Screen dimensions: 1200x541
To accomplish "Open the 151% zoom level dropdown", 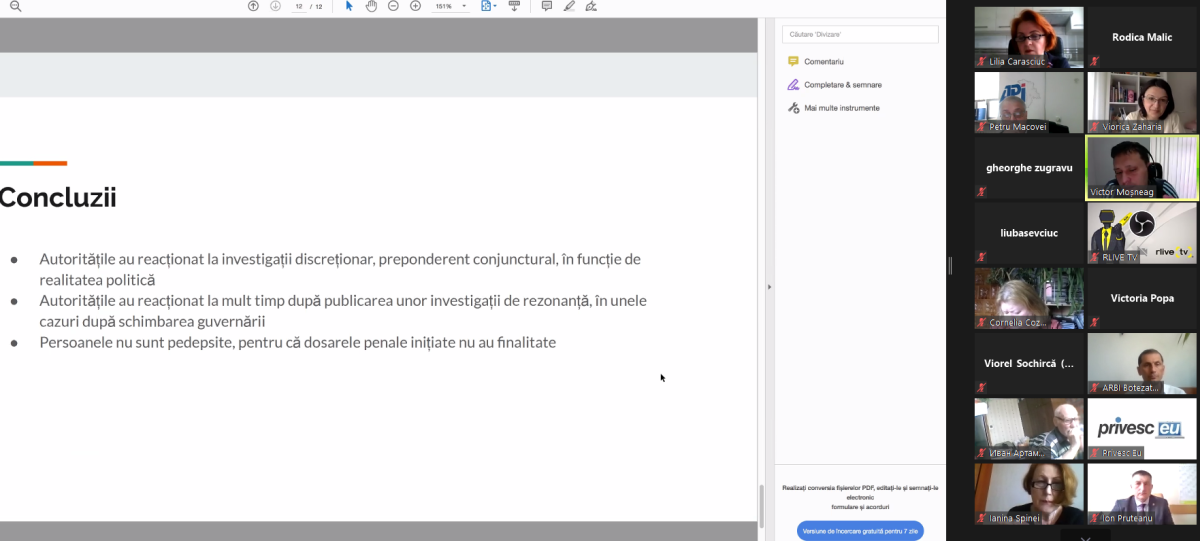I will 450,6.
